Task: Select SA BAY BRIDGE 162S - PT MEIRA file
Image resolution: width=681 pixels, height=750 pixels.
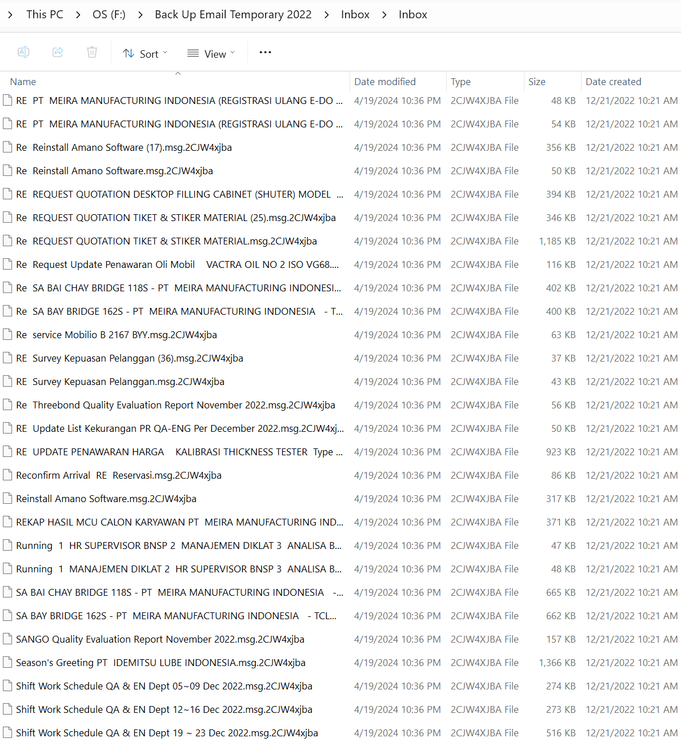Action: tap(176, 616)
